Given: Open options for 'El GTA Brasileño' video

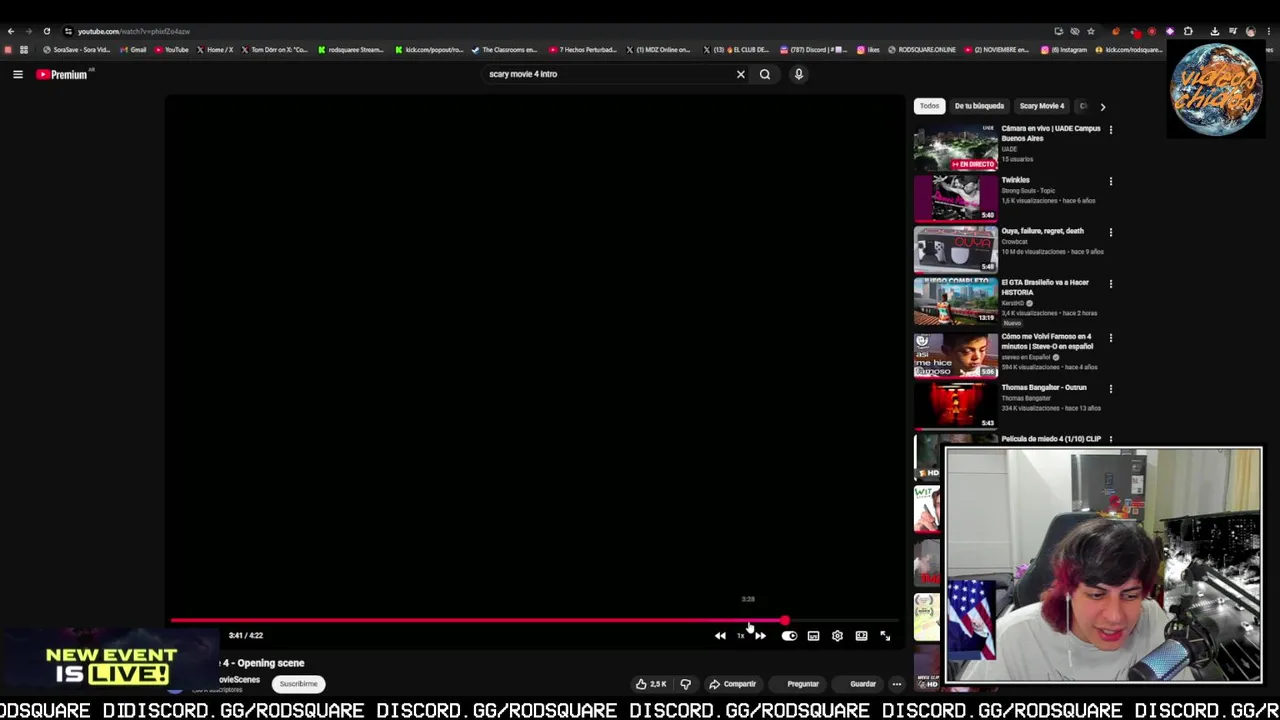Looking at the screenshot, I should tap(1110, 284).
